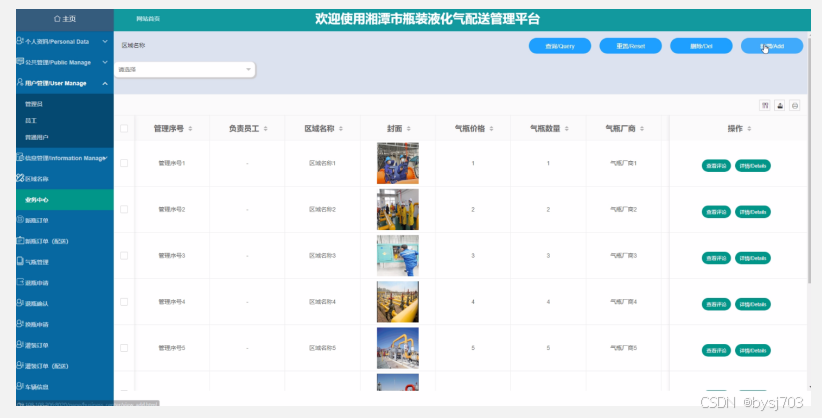Click the cell text 气瓶厂商1
The height and width of the screenshot is (418, 822).
point(623,163)
